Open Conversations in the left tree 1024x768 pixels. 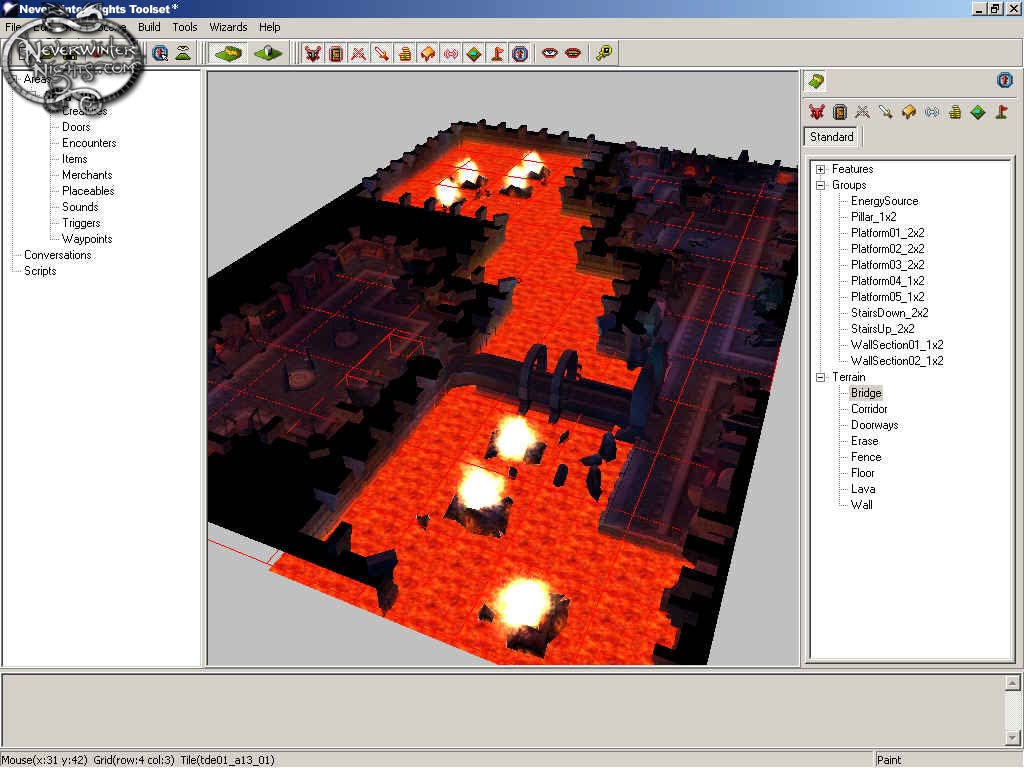[x=57, y=255]
